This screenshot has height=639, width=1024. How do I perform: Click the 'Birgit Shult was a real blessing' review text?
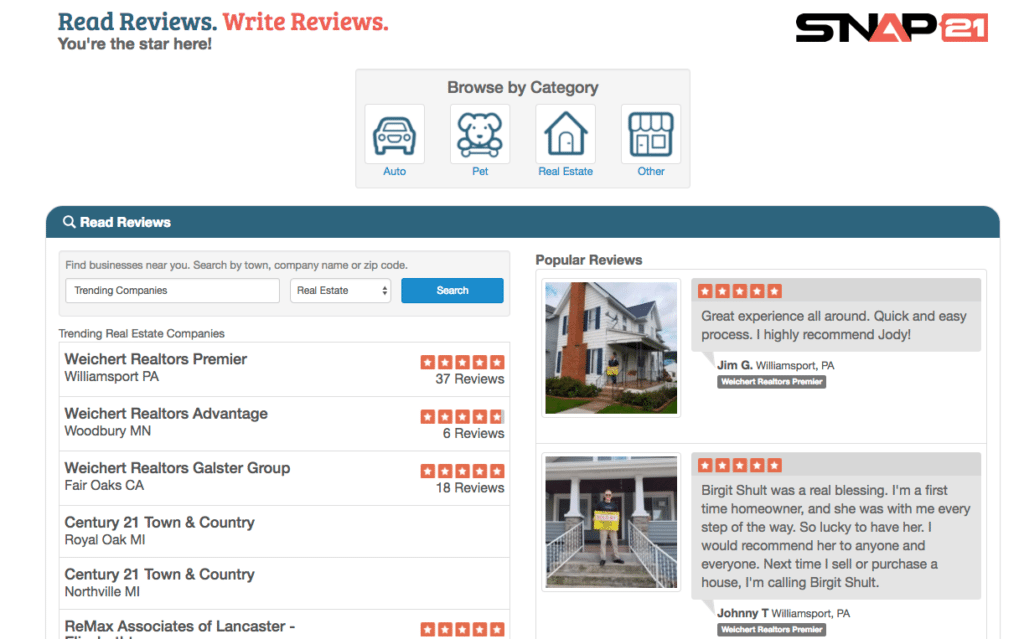coord(836,536)
